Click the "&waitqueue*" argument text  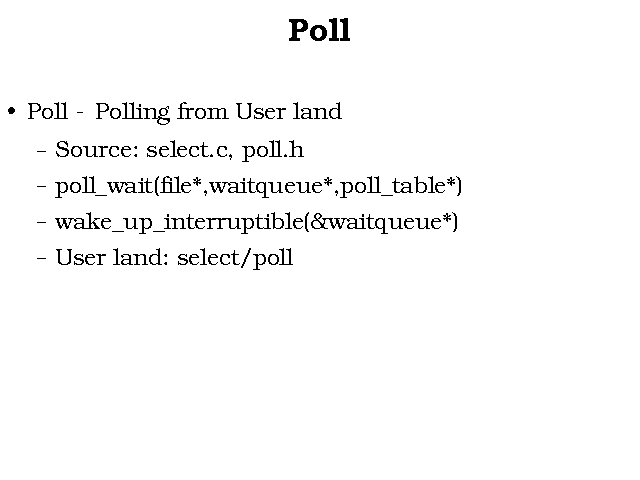(381, 222)
